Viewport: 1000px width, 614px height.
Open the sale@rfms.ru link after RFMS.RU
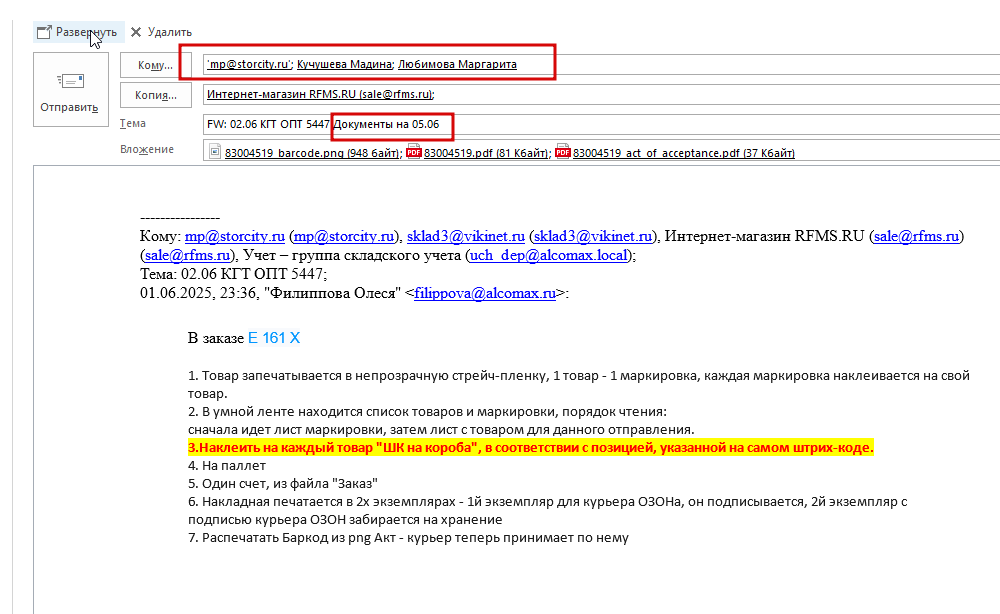pyautogui.click(x=916, y=237)
